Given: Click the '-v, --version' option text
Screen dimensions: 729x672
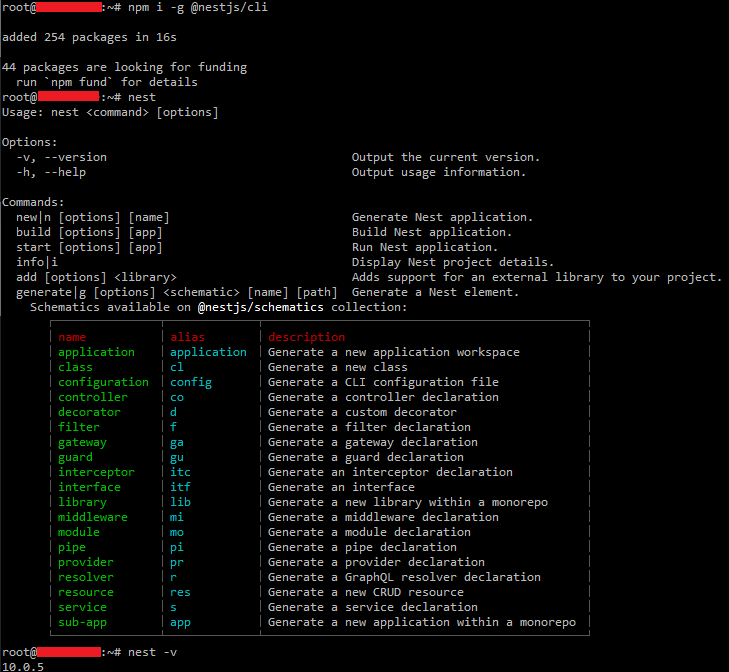Looking at the screenshot, I should pos(61,157).
